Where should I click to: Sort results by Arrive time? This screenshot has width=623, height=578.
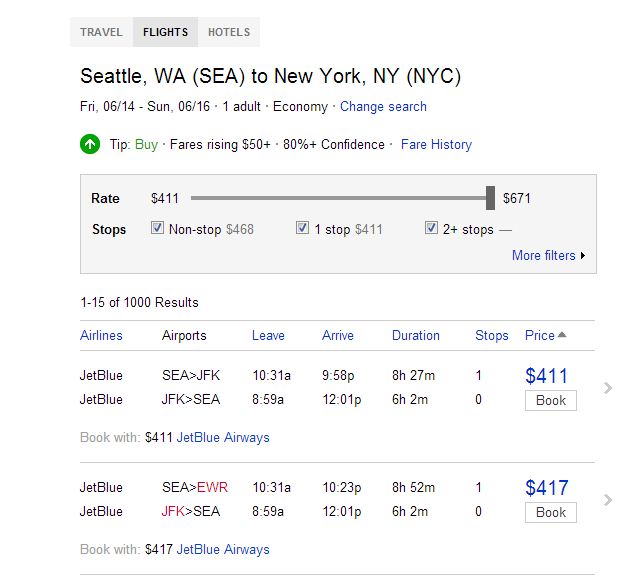[338, 336]
